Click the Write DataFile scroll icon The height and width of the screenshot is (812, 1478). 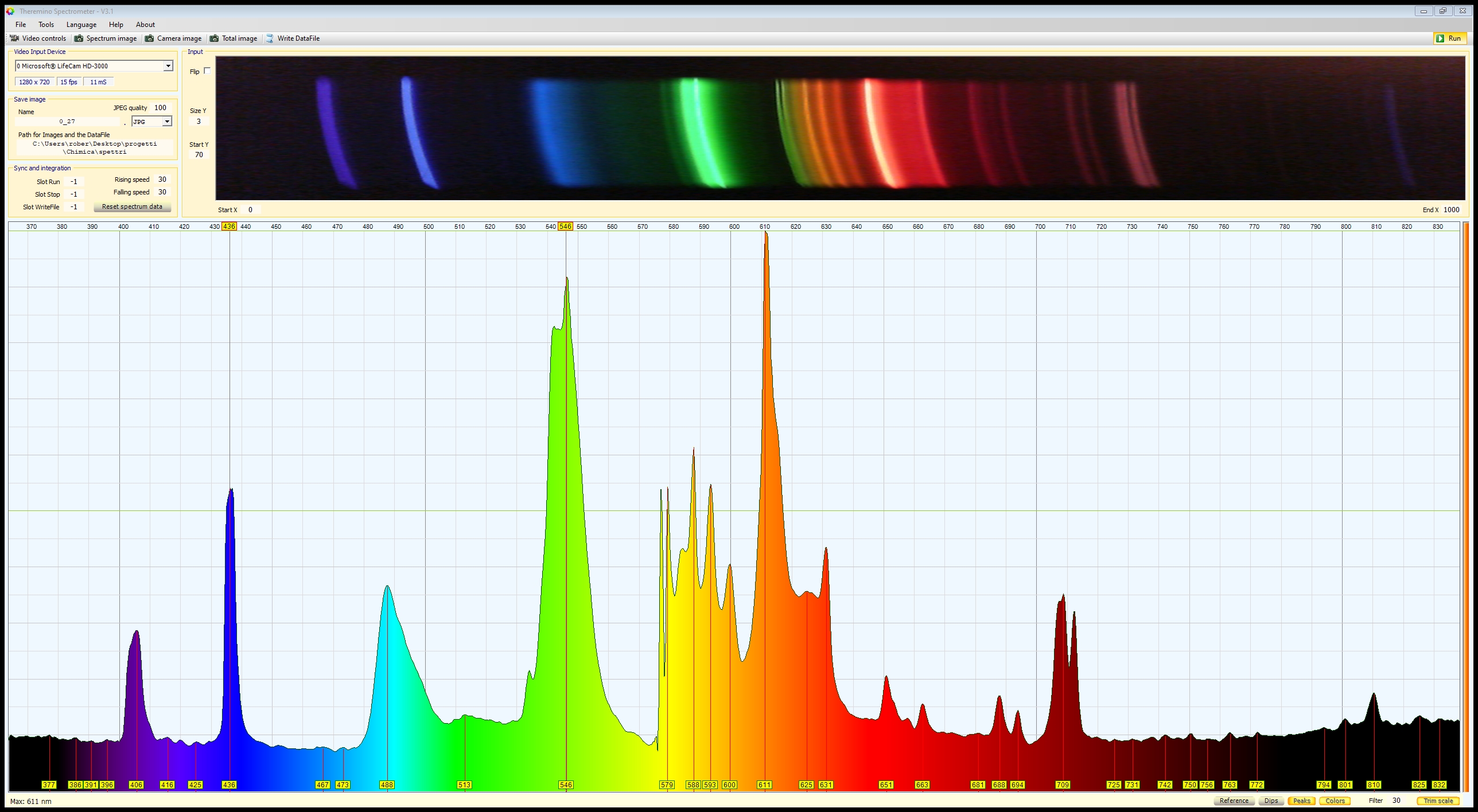270,38
